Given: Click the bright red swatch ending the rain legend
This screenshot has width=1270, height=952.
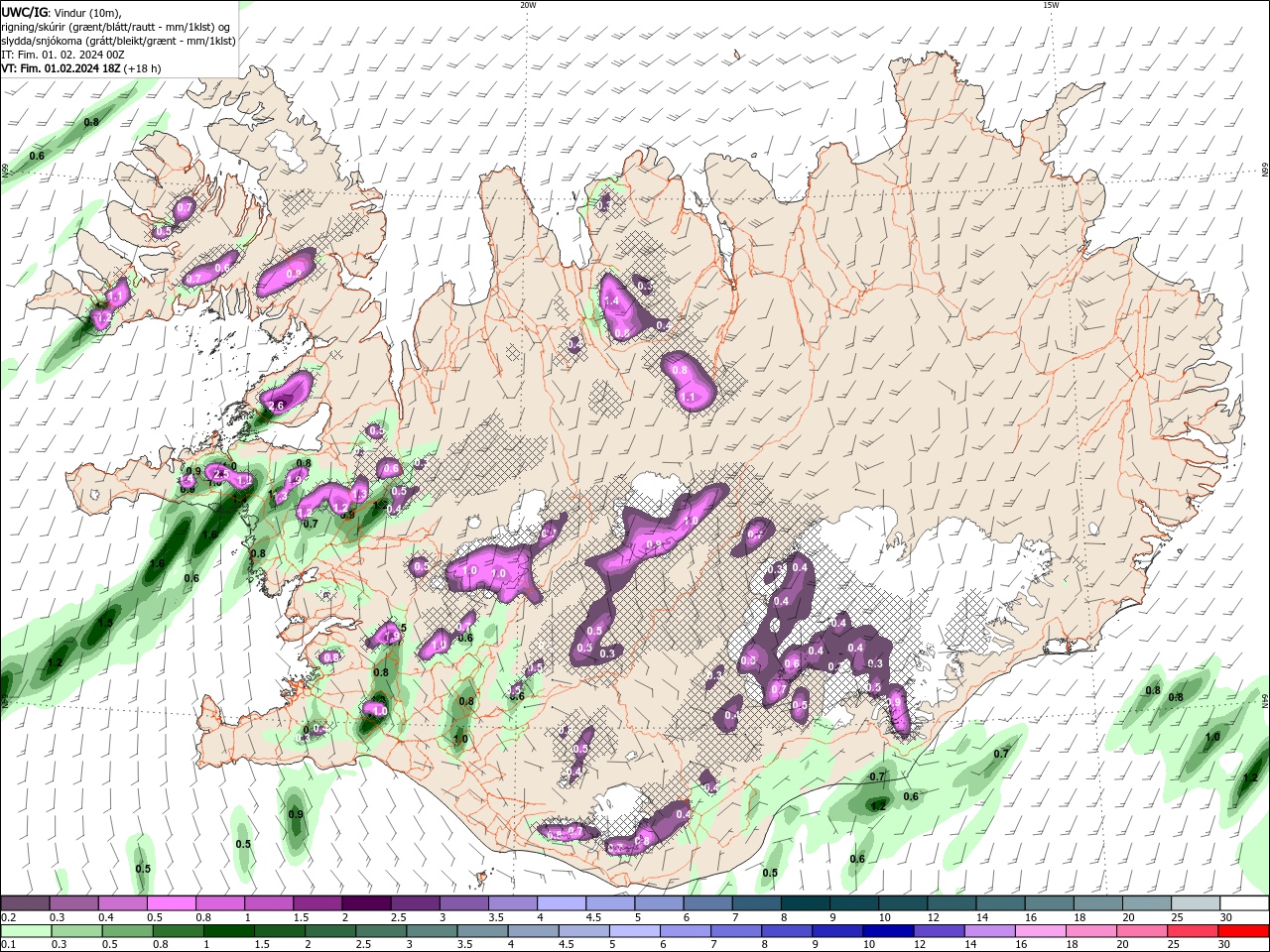Looking at the screenshot, I should click(1244, 931).
